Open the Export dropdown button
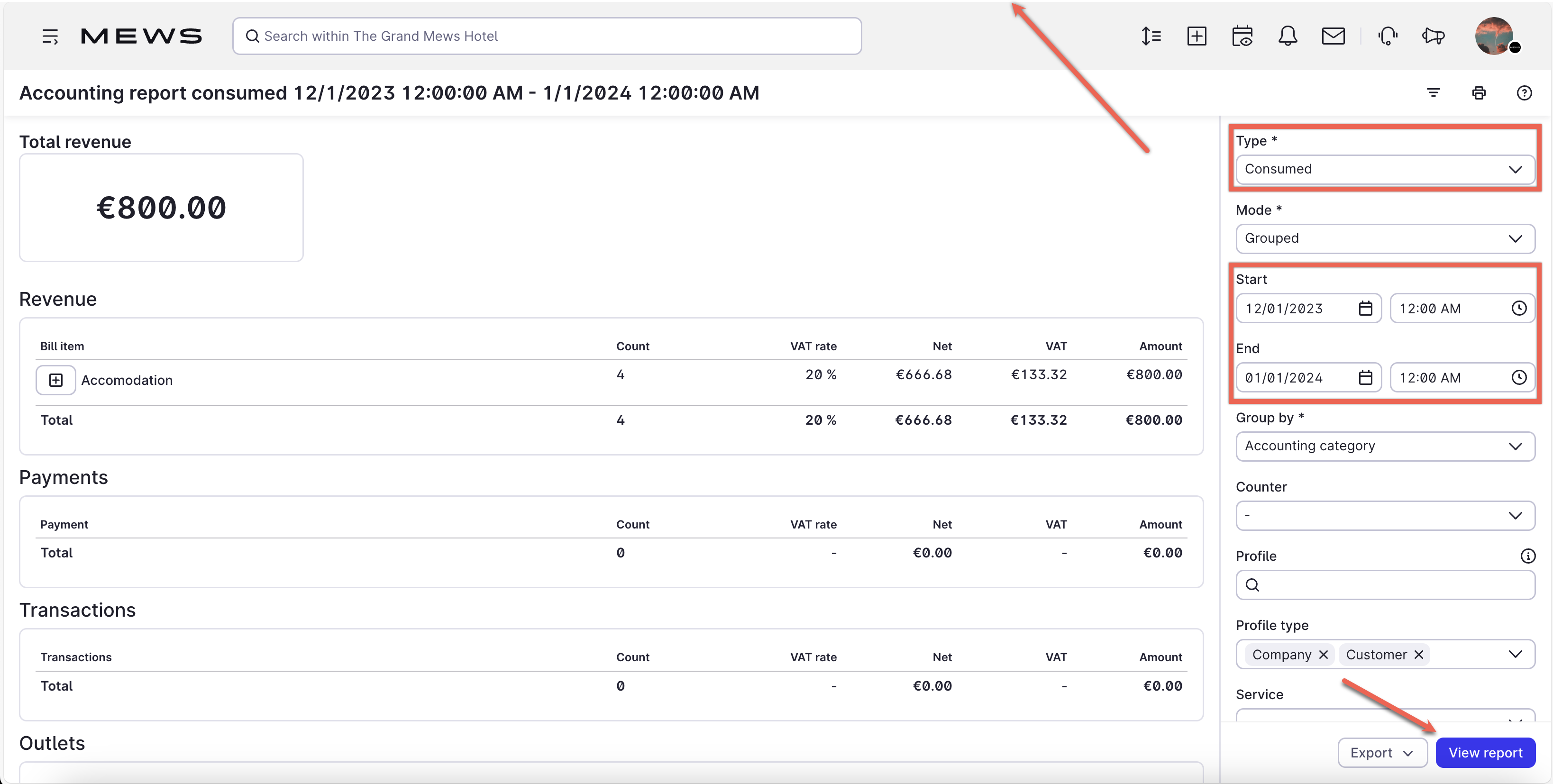The image size is (1553, 784). [x=1382, y=753]
